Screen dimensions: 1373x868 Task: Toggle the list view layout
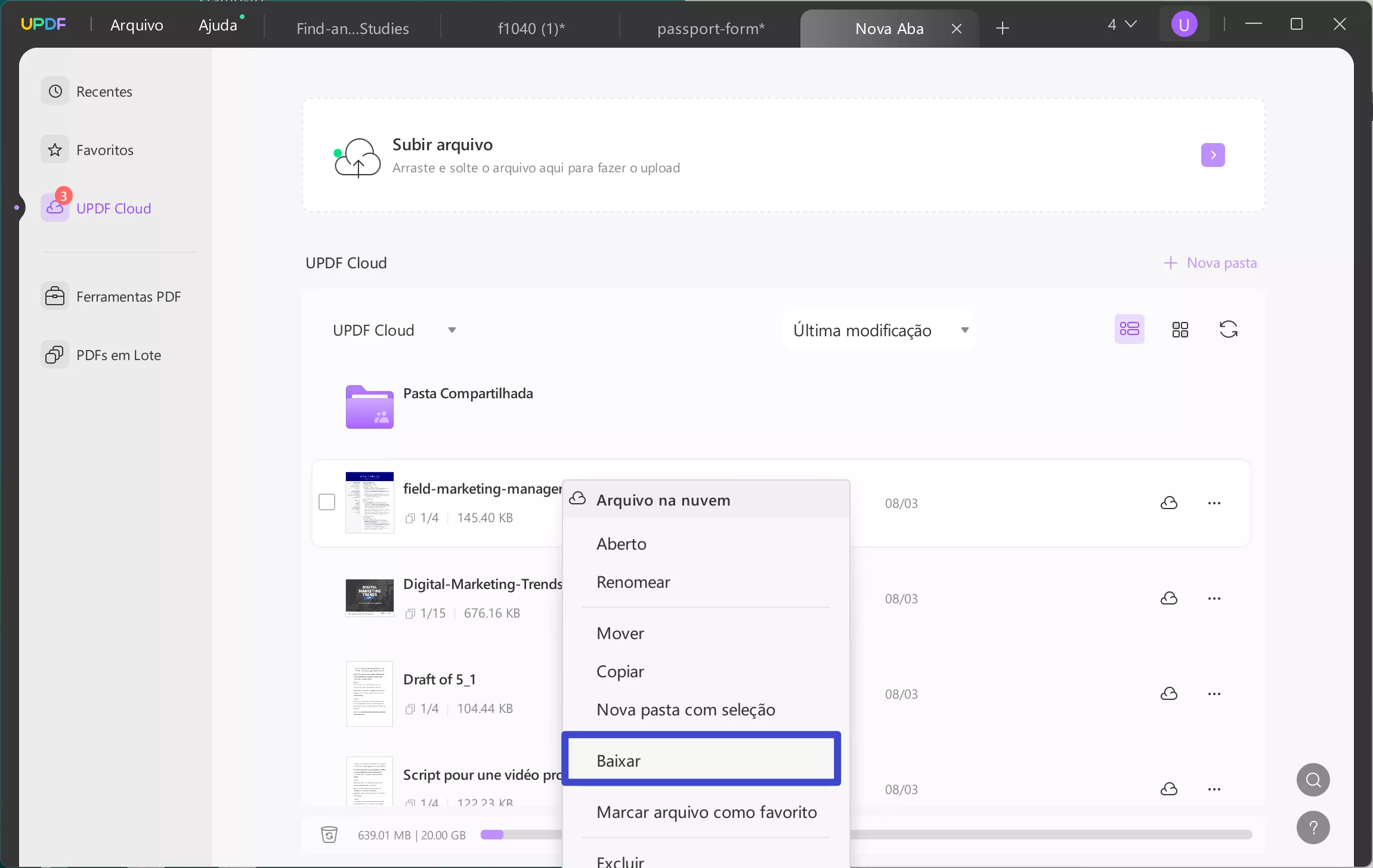[x=1129, y=329]
